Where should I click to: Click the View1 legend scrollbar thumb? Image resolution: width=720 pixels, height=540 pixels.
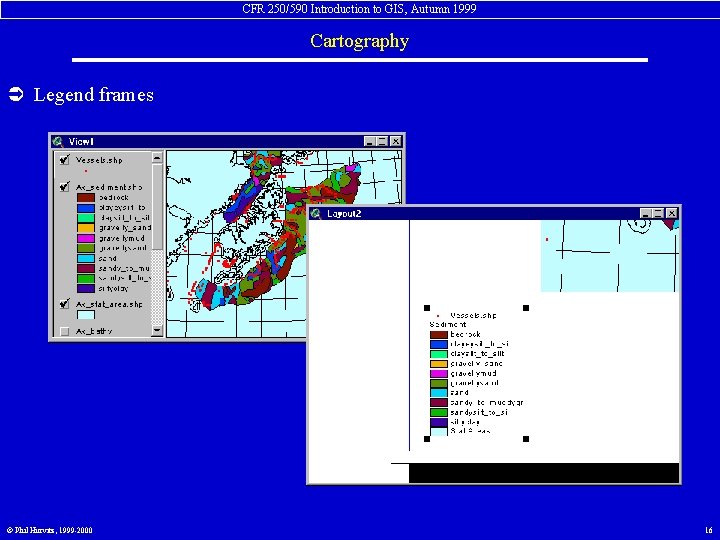click(x=157, y=207)
